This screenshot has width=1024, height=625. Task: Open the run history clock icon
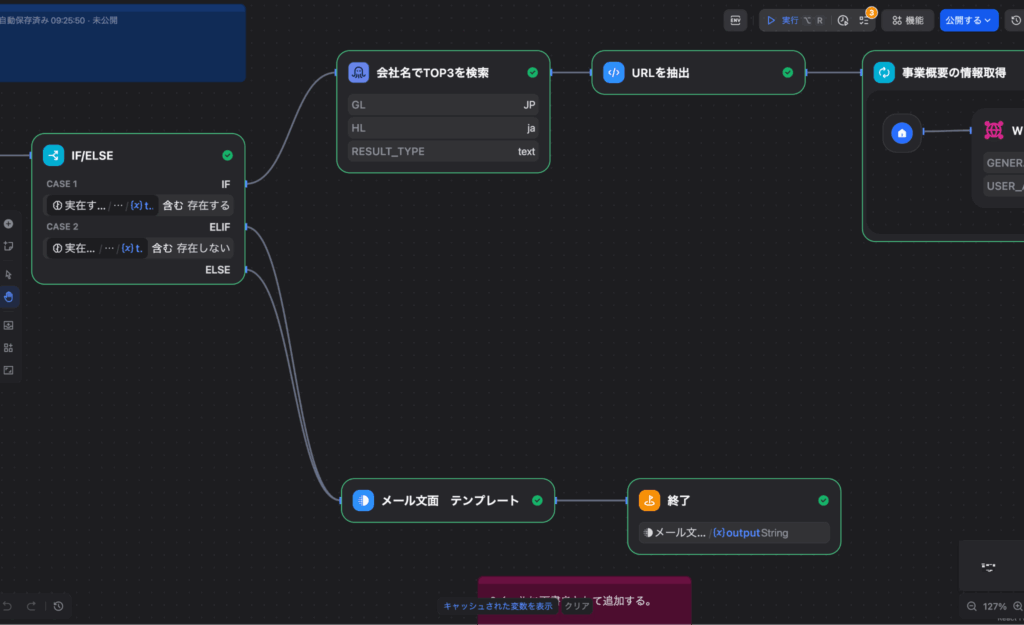842,20
